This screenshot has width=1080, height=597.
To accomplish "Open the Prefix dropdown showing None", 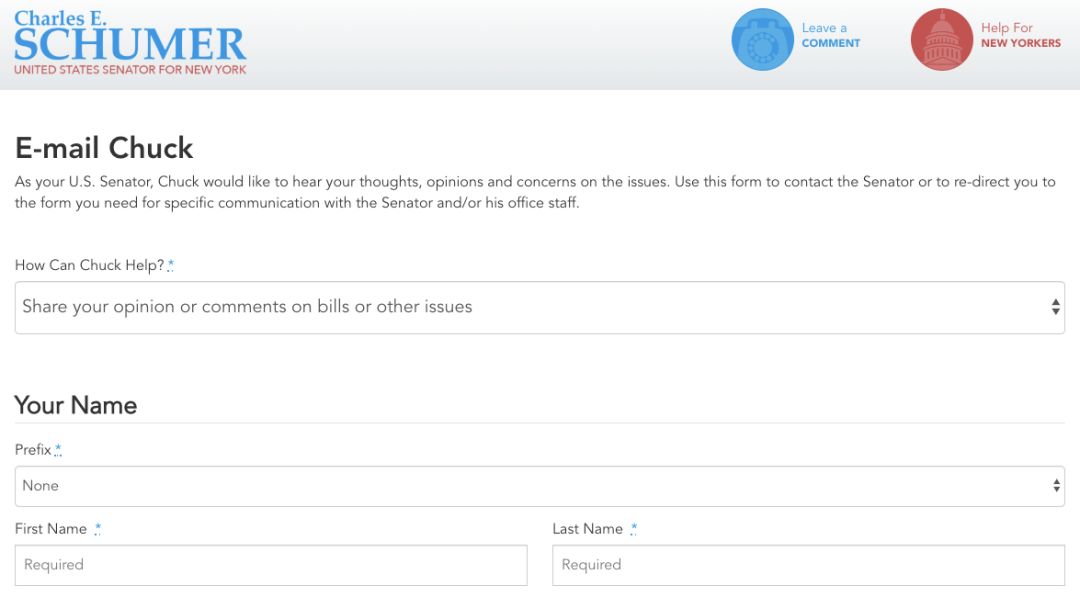I will pos(540,486).
